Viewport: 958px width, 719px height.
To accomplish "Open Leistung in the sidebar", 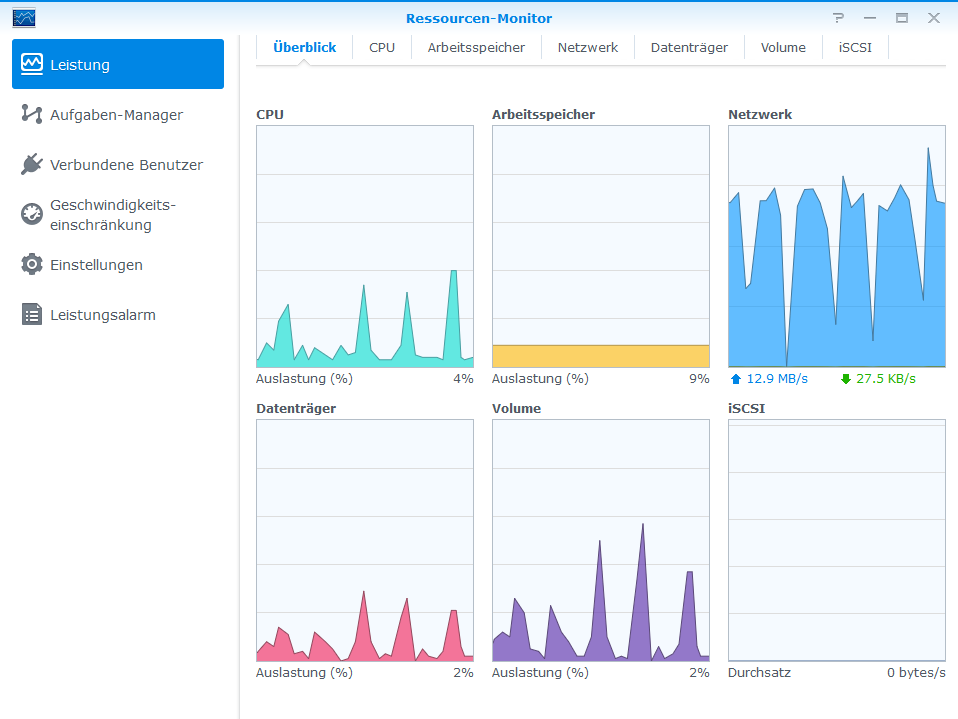I will click(118, 64).
